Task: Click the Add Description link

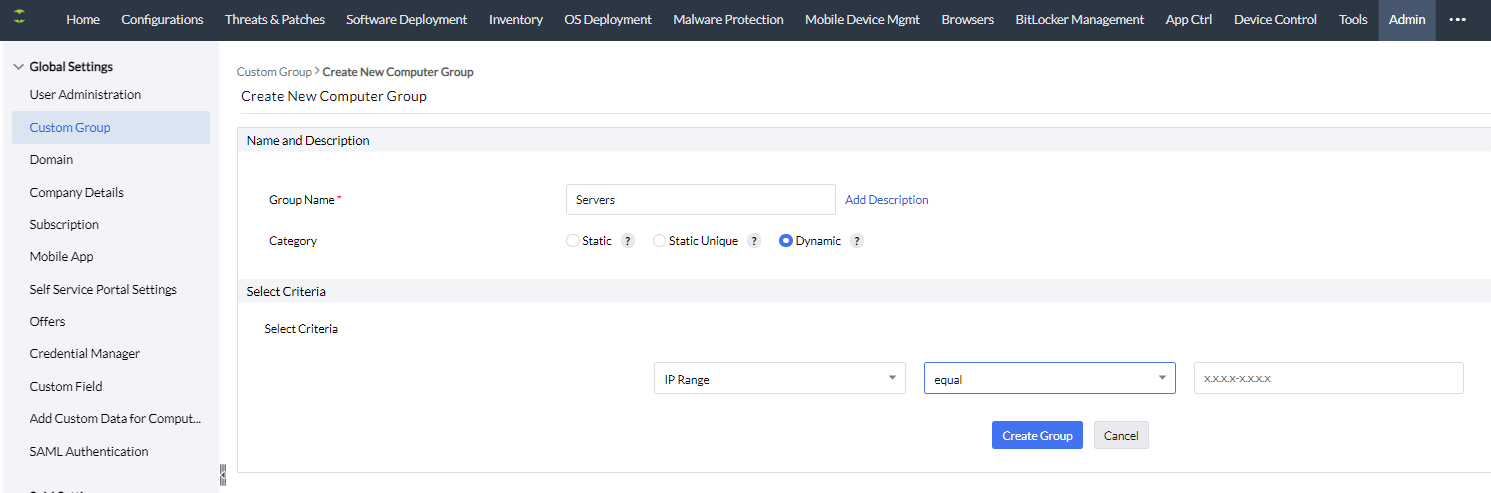Action: 886,200
